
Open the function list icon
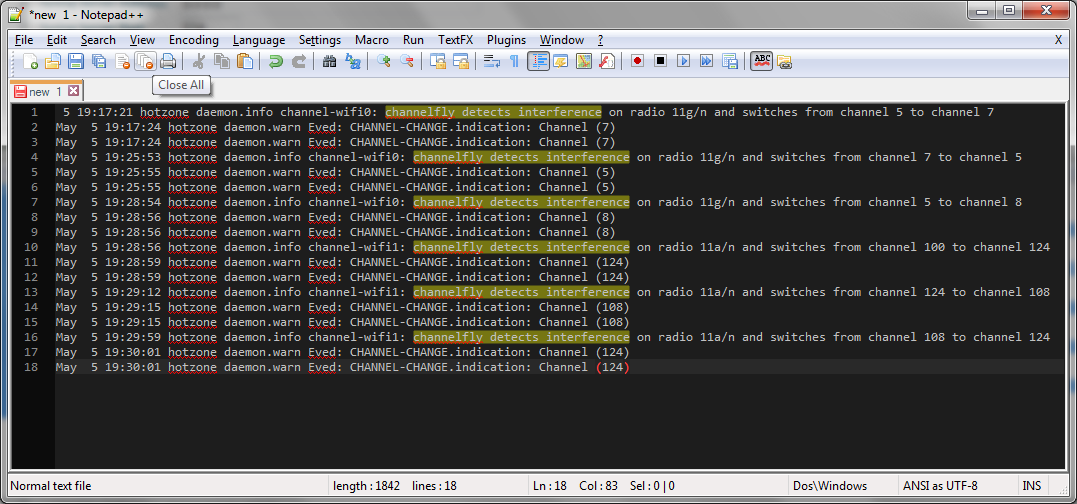click(x=606, y=62)
